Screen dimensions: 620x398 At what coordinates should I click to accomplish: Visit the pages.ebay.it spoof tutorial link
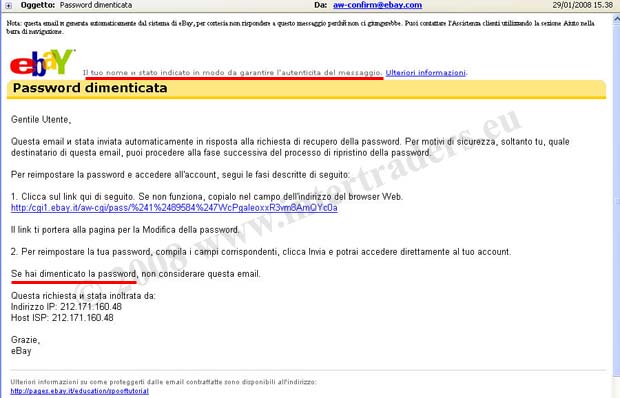tap(79, 391)
